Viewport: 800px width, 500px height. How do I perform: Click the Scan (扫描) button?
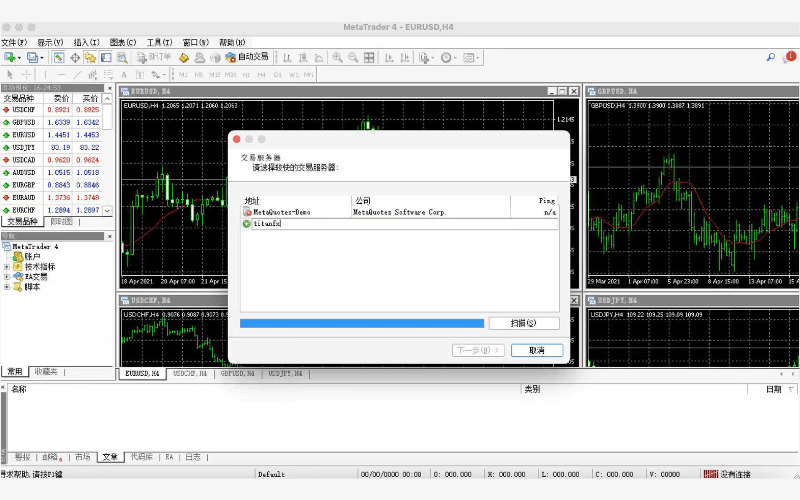(x=524, y=323)
